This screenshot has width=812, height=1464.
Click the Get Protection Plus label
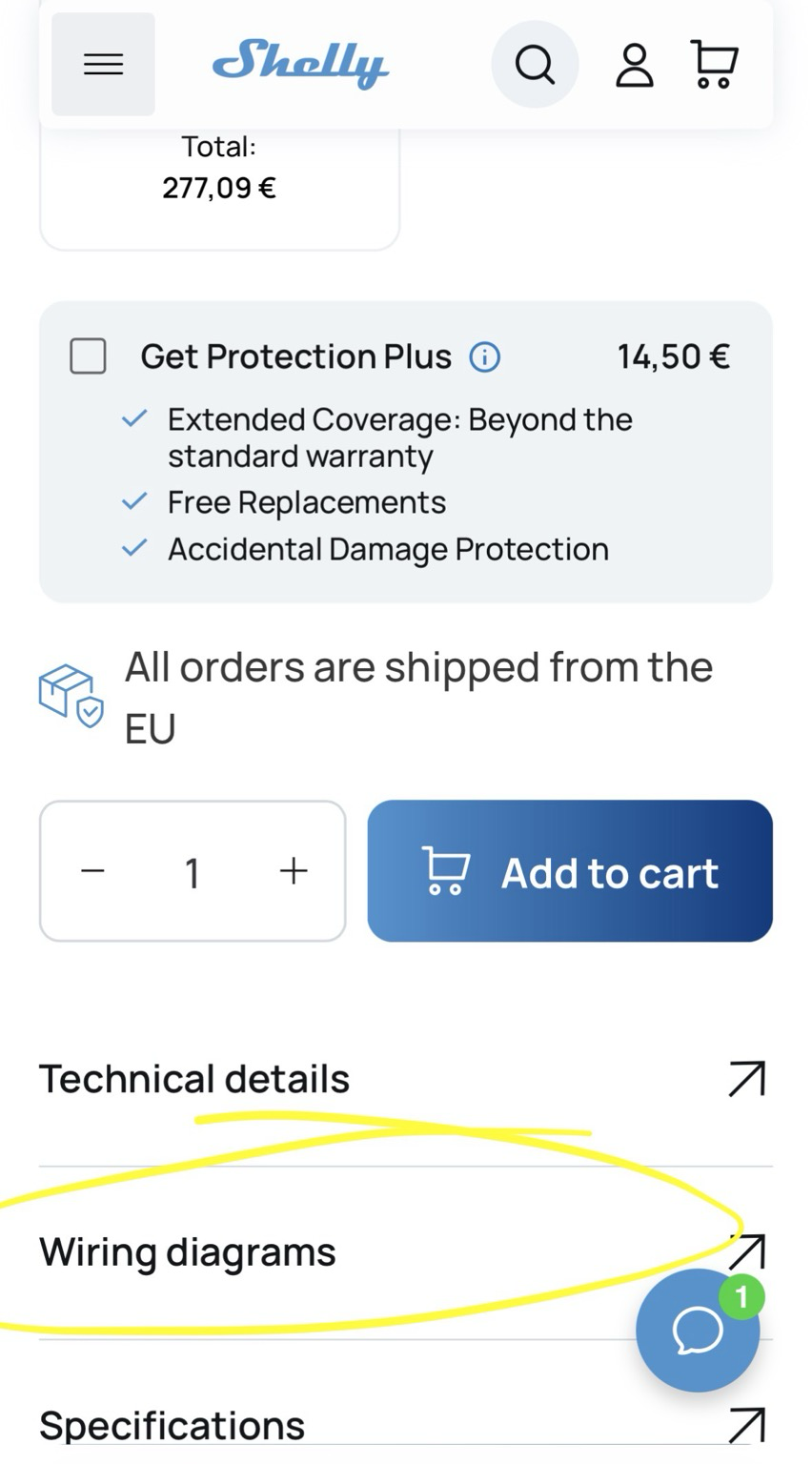click(295, 356)
